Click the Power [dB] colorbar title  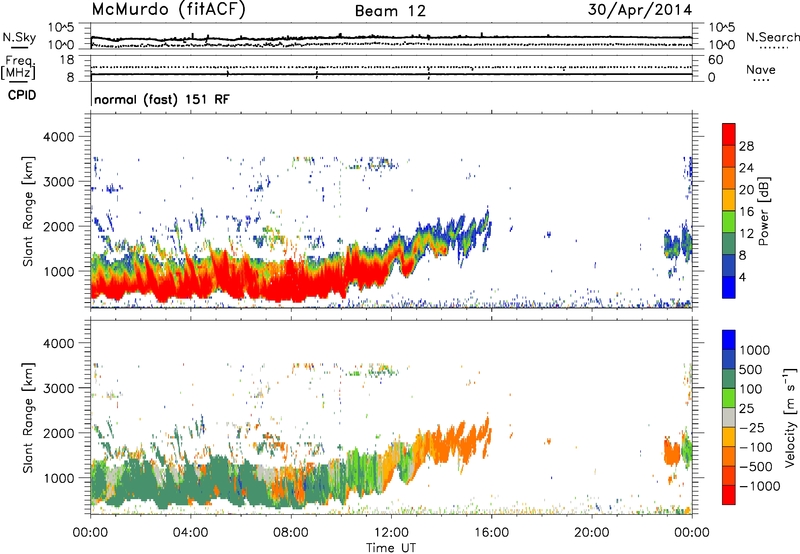(x=763, y=211)
